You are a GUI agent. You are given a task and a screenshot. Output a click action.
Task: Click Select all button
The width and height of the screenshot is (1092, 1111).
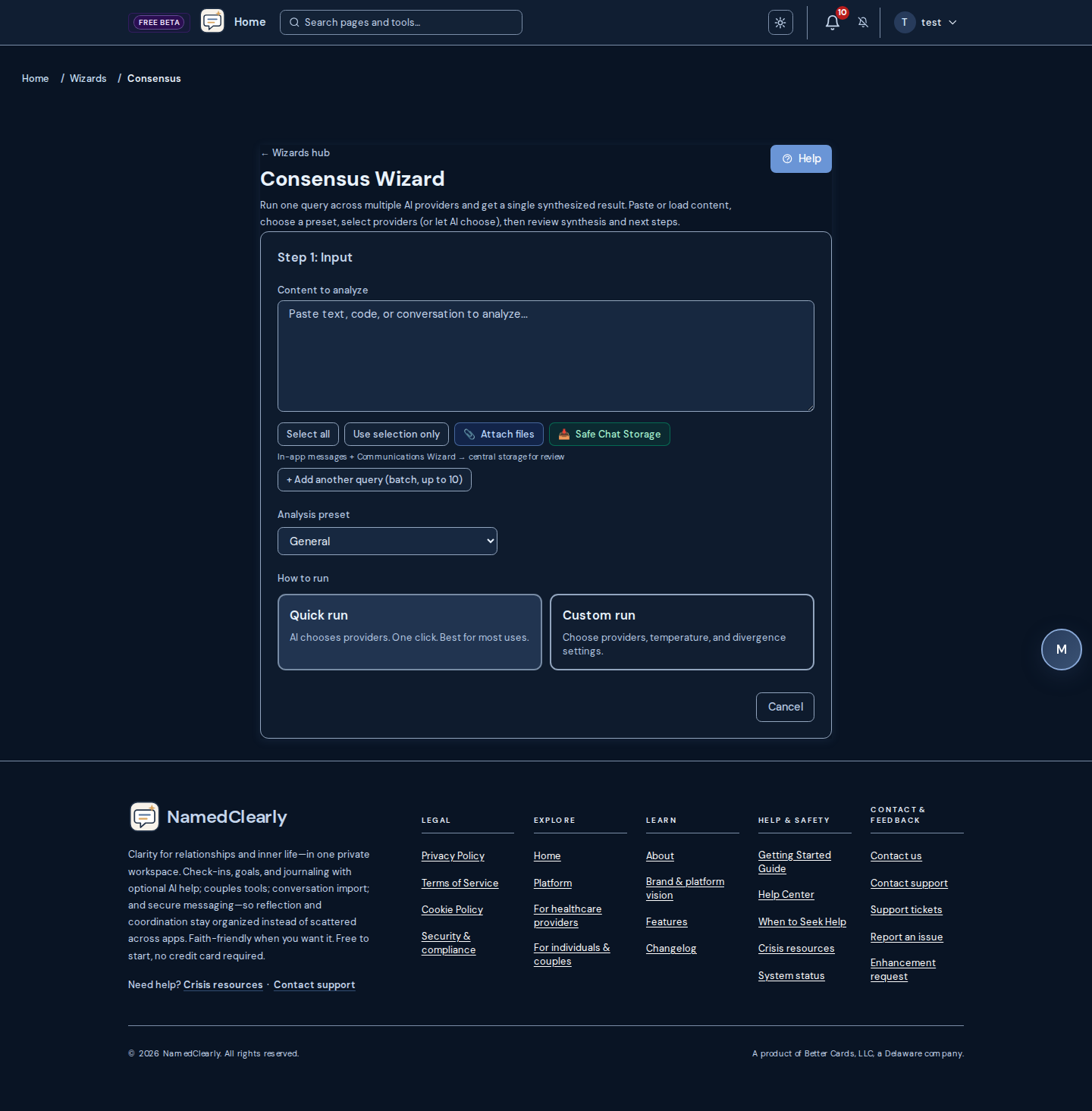click(x=308, y=434)
